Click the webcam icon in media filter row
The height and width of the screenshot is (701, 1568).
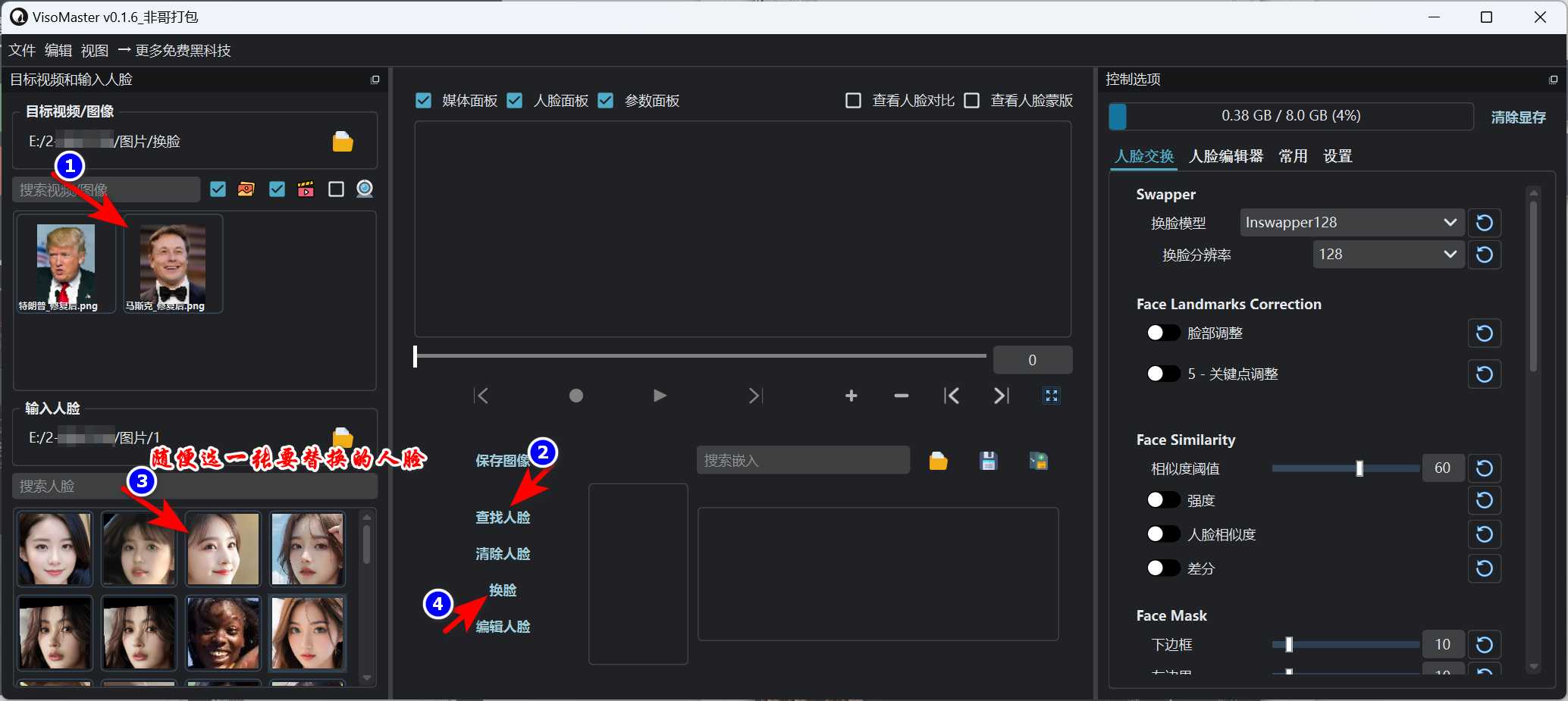coord(365,189)
